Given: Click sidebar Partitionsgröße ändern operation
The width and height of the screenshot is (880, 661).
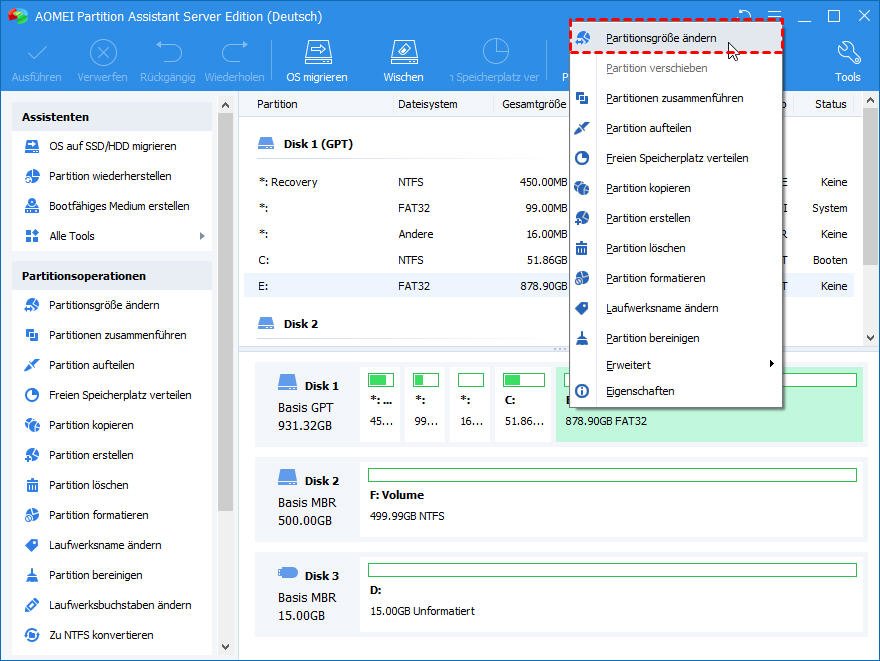Looking at the screenshot, I should click(x=104, y=305).
